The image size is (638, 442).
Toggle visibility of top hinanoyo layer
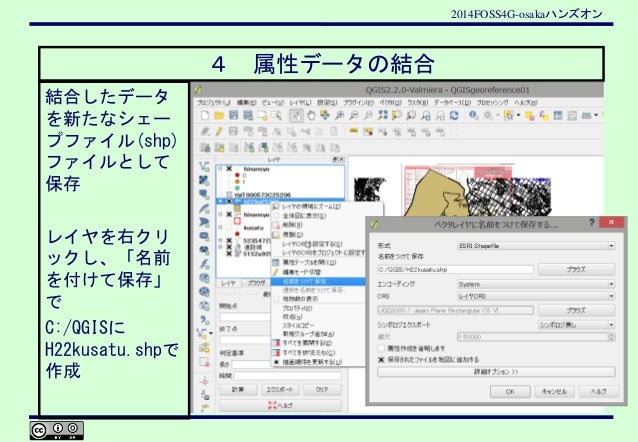(x=229, y=168)
